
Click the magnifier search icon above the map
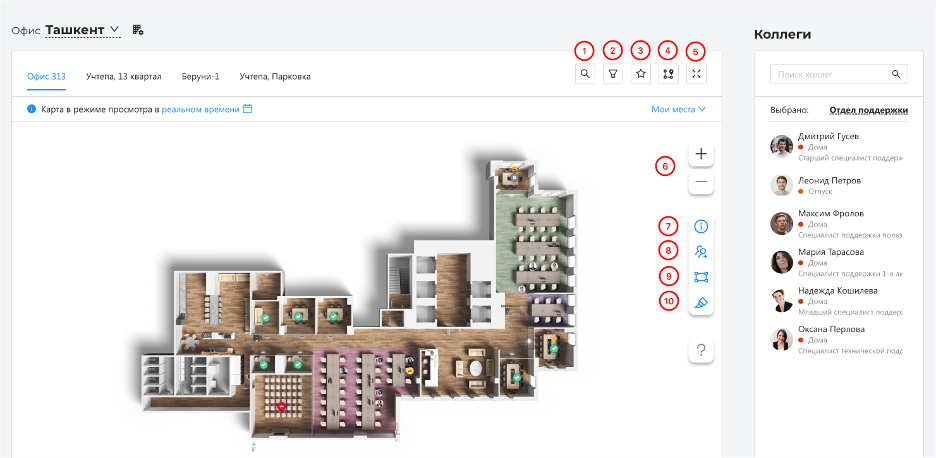click(x=585, y=73)
